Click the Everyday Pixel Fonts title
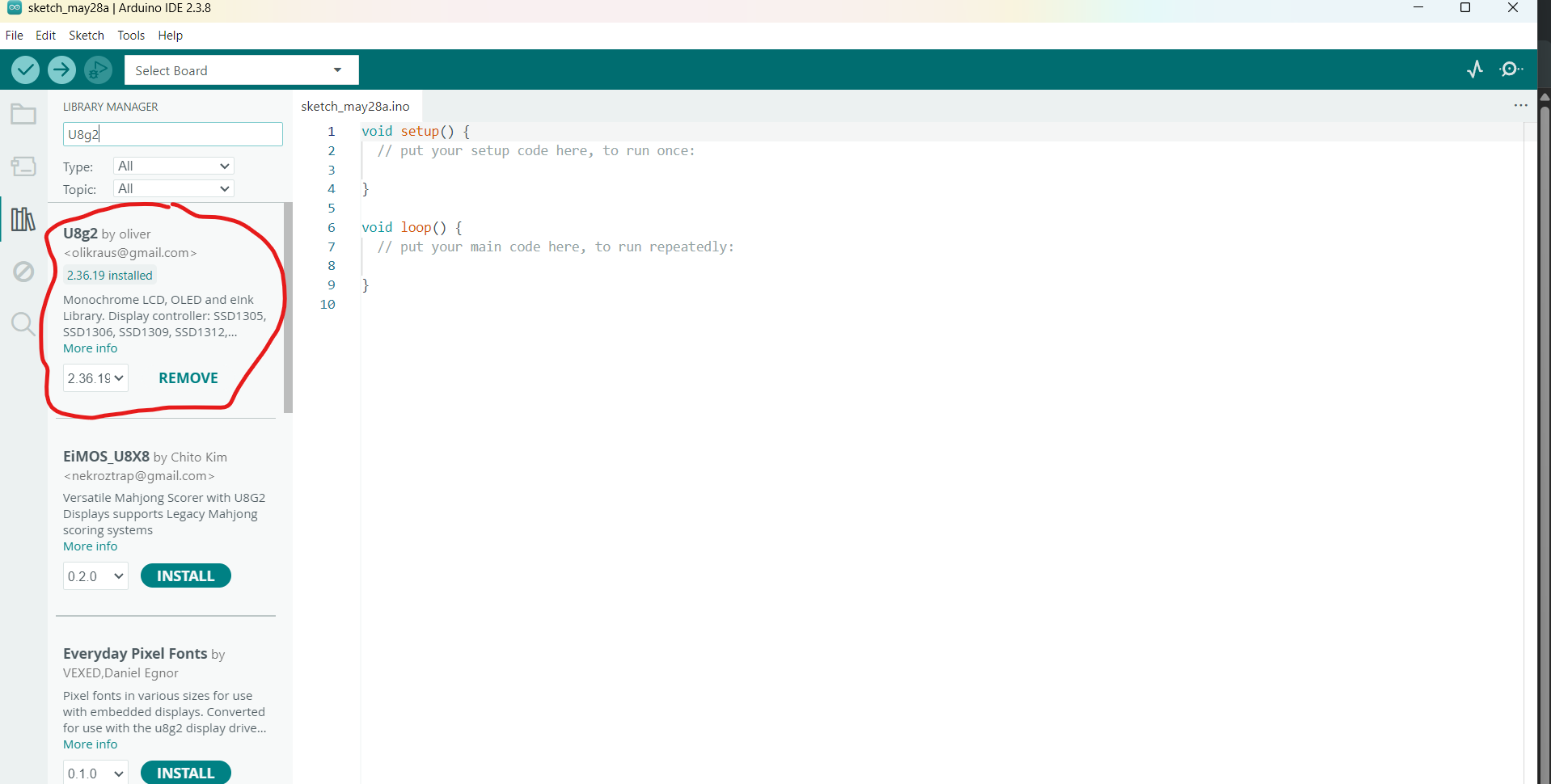The height and width of the screenshot is (784, 1551). click(135, 653)
